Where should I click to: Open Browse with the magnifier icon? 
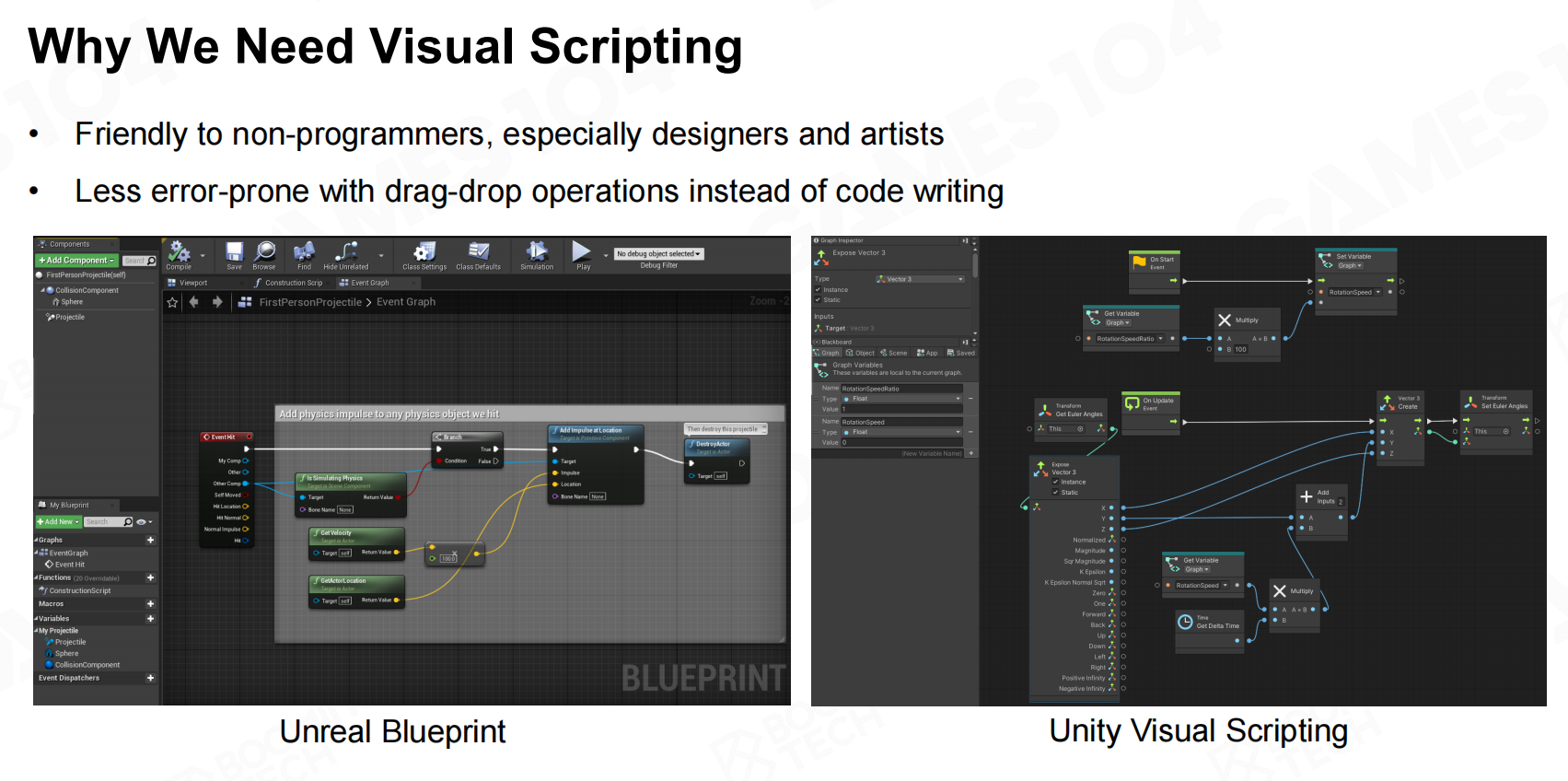click(265, 252)
